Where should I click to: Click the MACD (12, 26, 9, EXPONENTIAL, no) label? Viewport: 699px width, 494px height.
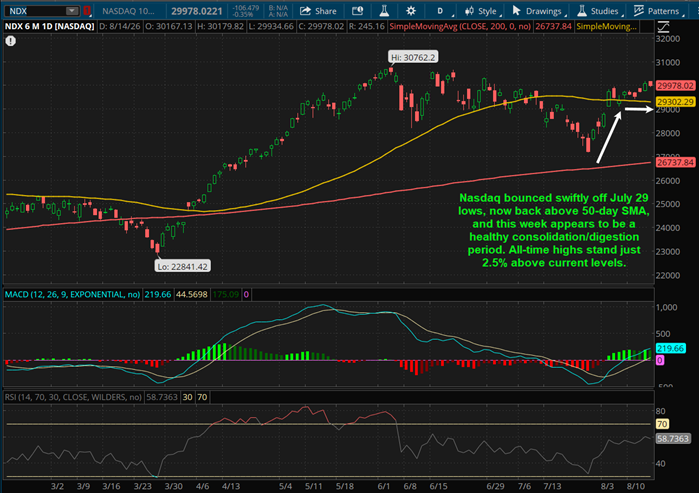72,294
